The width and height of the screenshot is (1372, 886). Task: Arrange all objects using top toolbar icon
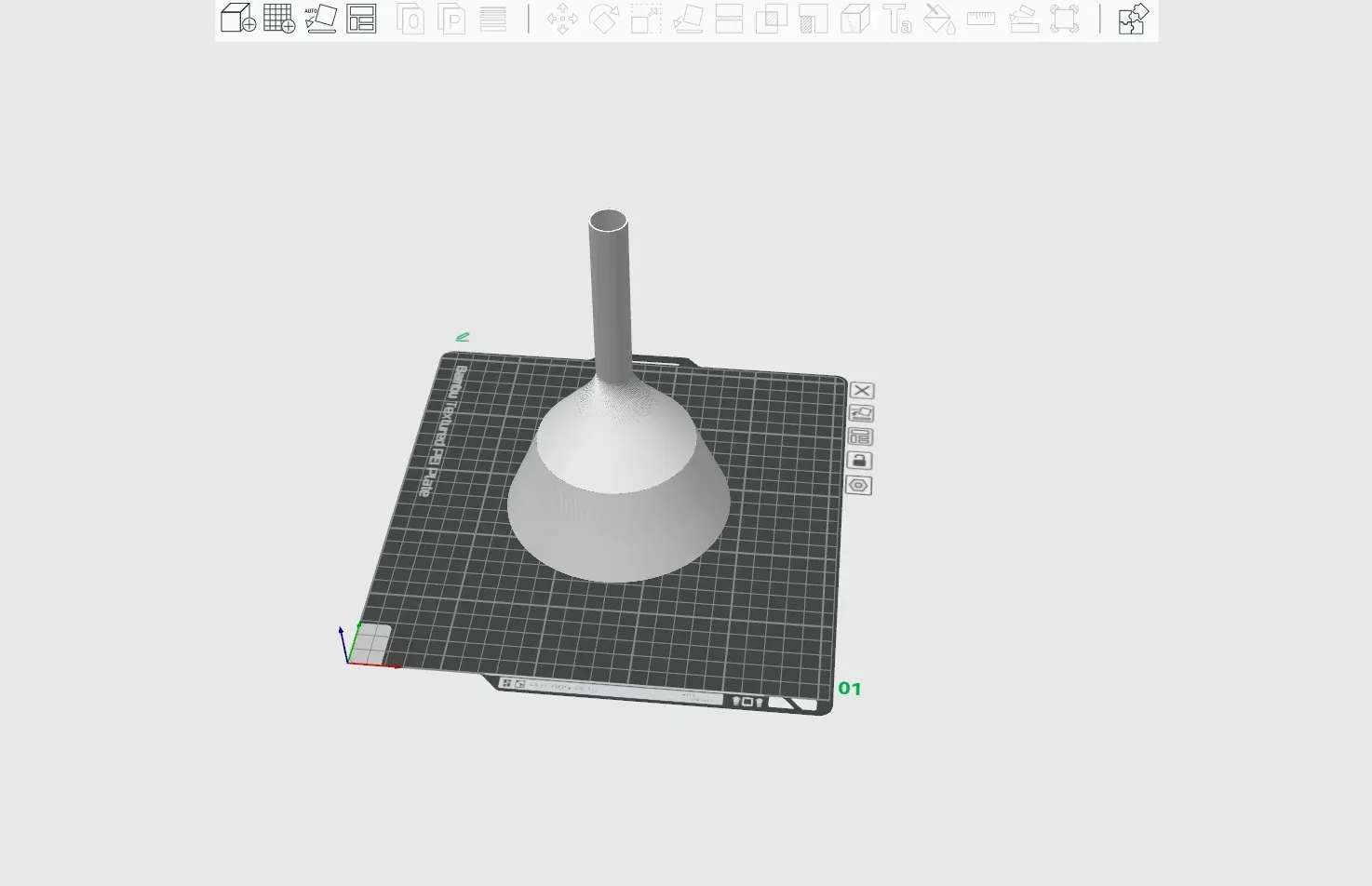361,19
